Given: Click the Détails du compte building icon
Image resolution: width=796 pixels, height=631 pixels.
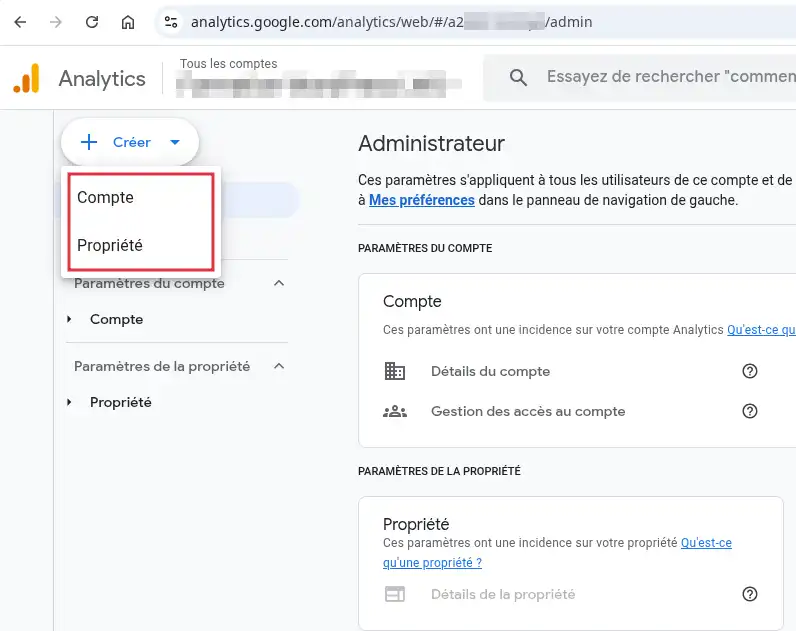Looking at the screenshot, I should click(x=394, y=371).
